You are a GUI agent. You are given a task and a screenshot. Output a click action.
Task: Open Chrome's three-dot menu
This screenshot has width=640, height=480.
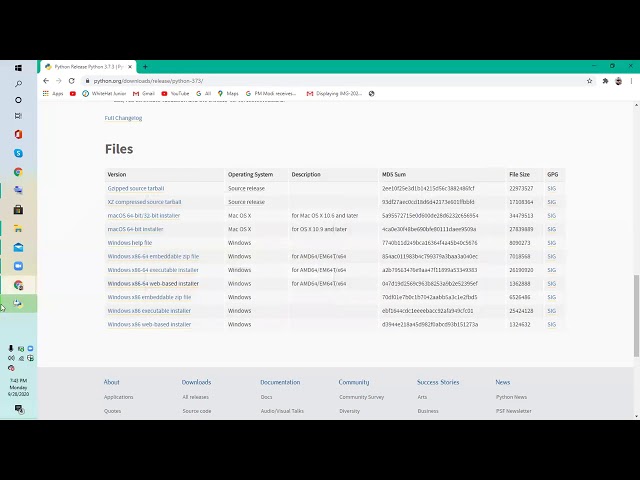pos(631,81)
